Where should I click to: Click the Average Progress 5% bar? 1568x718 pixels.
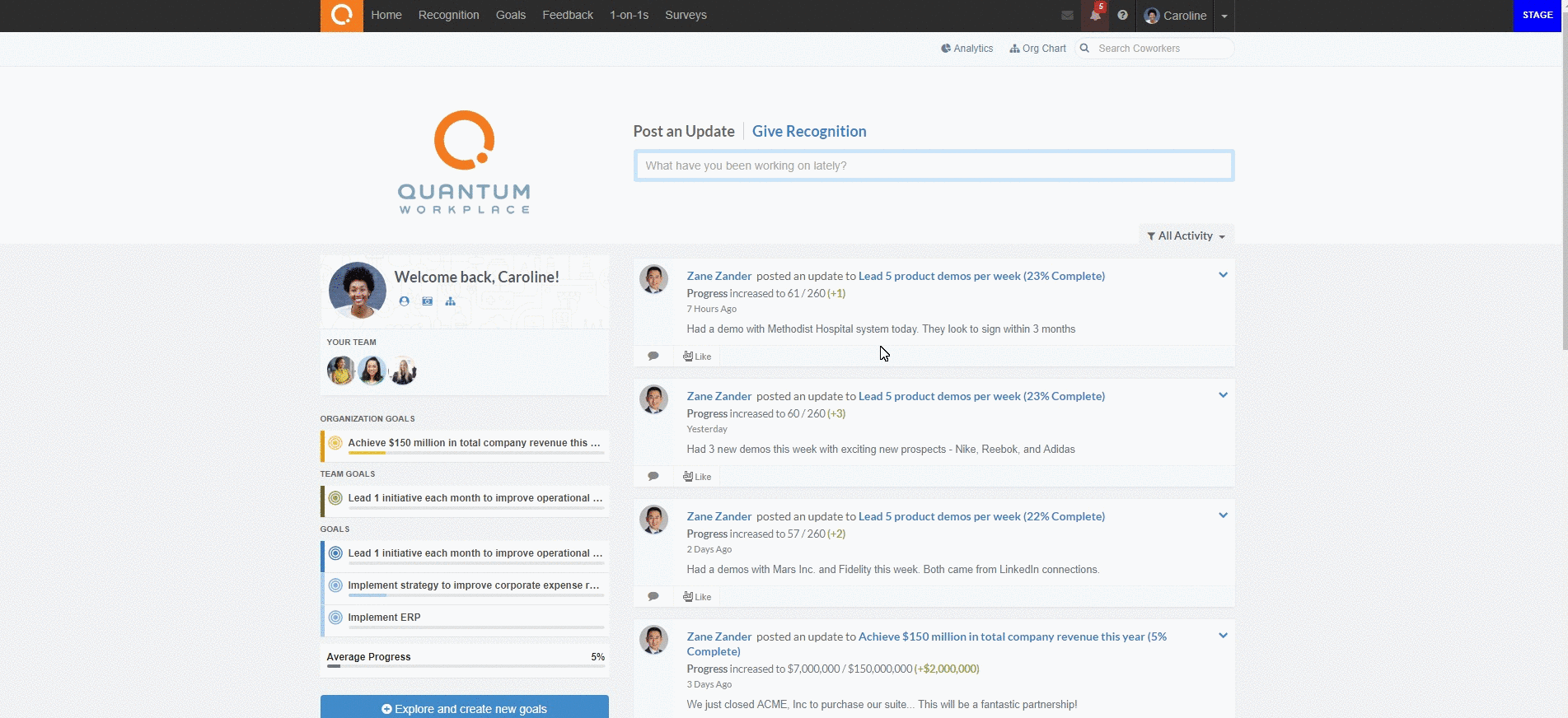click(x=466, y=666)
